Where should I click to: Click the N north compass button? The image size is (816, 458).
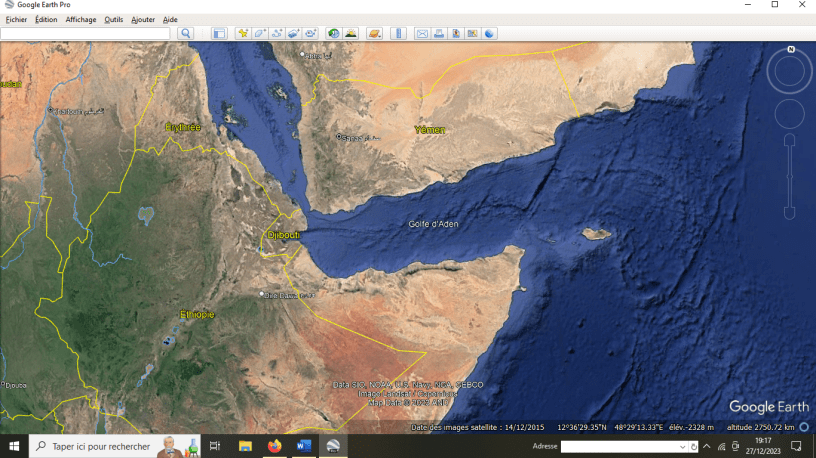[790, 49]
